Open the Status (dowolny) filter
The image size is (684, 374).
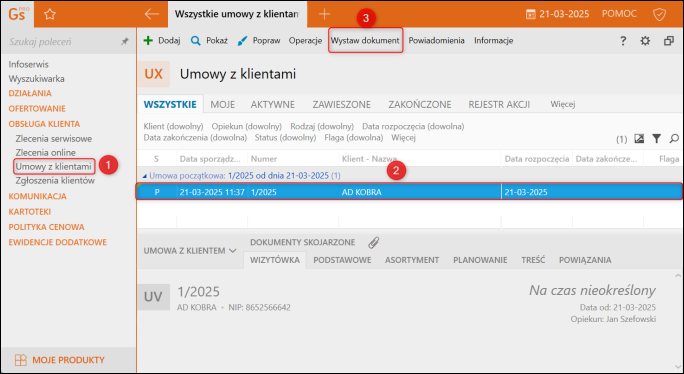tap(285, 138)
